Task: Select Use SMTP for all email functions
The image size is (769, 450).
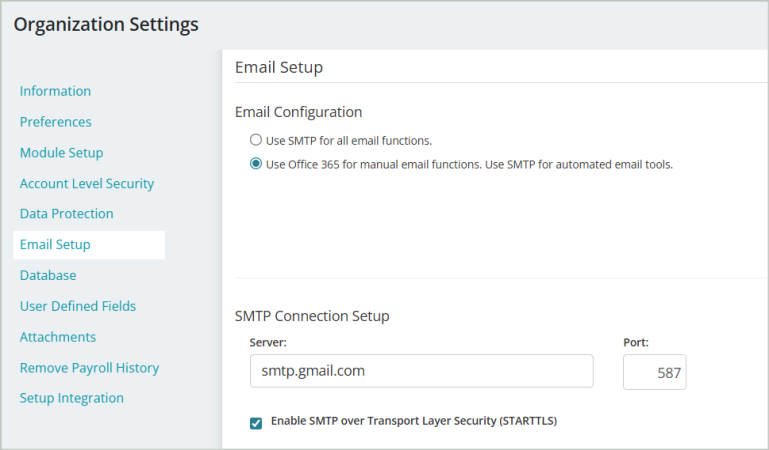Action: click(256, 140)
